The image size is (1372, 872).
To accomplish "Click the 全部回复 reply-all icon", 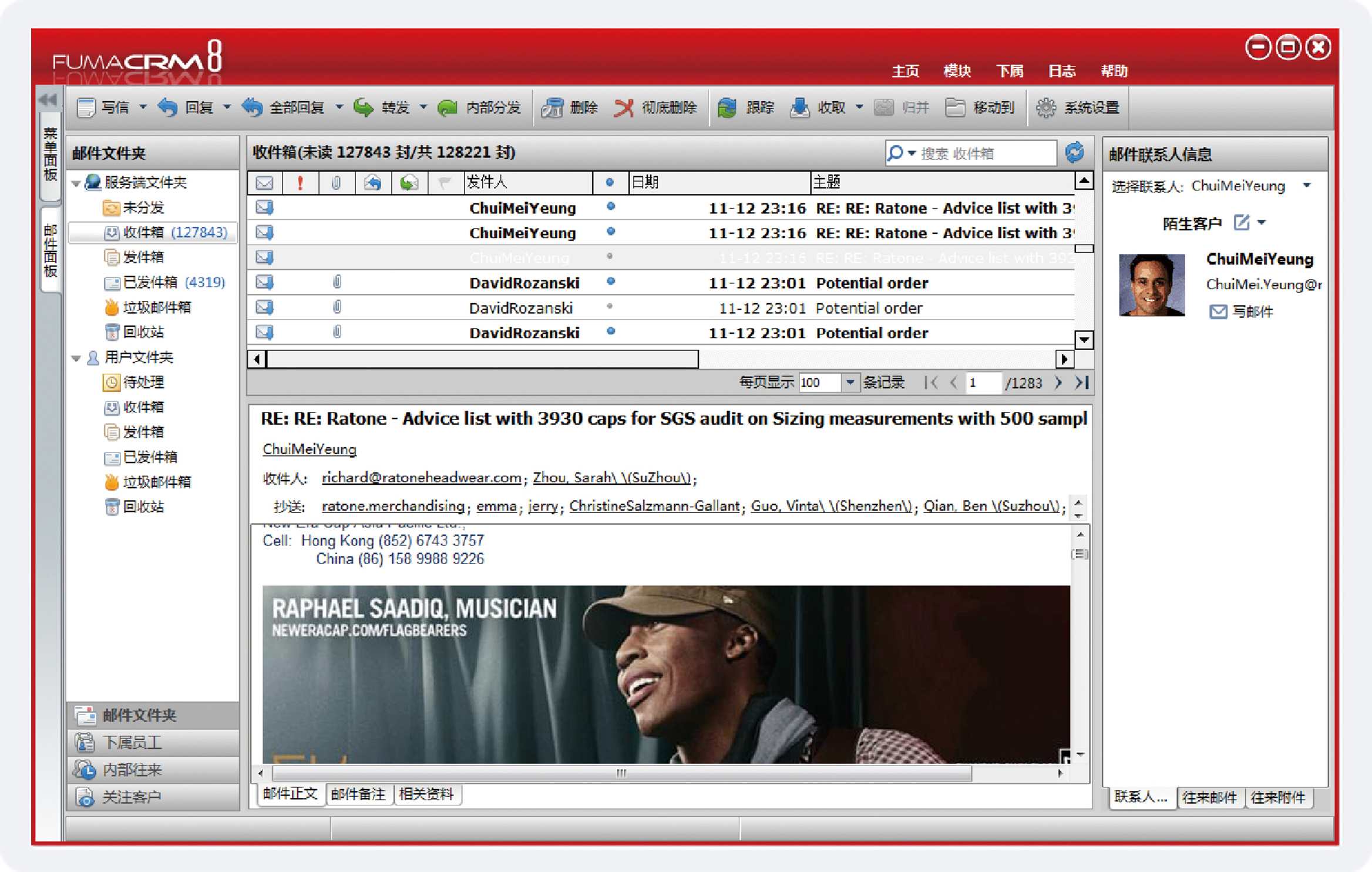I will pyautogui.click(x=253, y=108).
